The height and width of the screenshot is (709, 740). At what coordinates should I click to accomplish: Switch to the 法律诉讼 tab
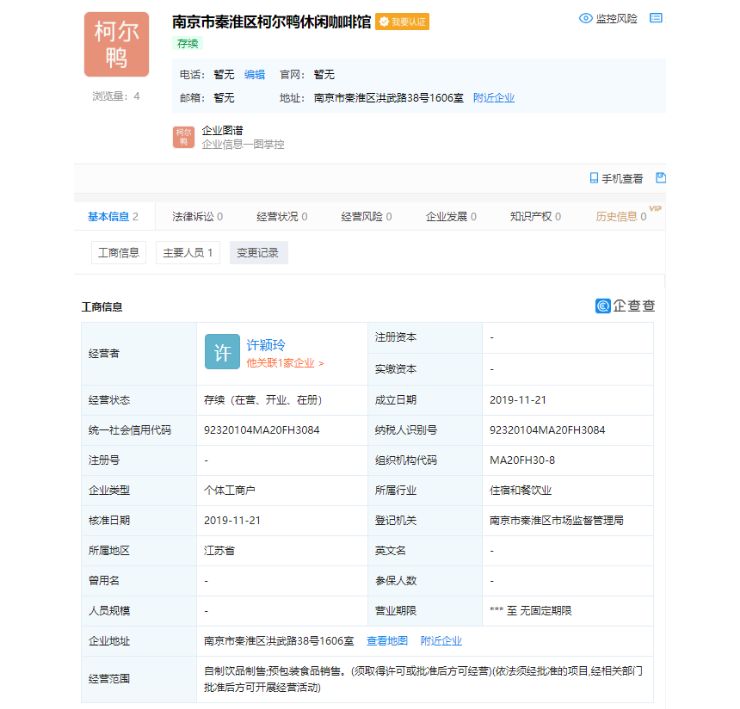(197, 217)
